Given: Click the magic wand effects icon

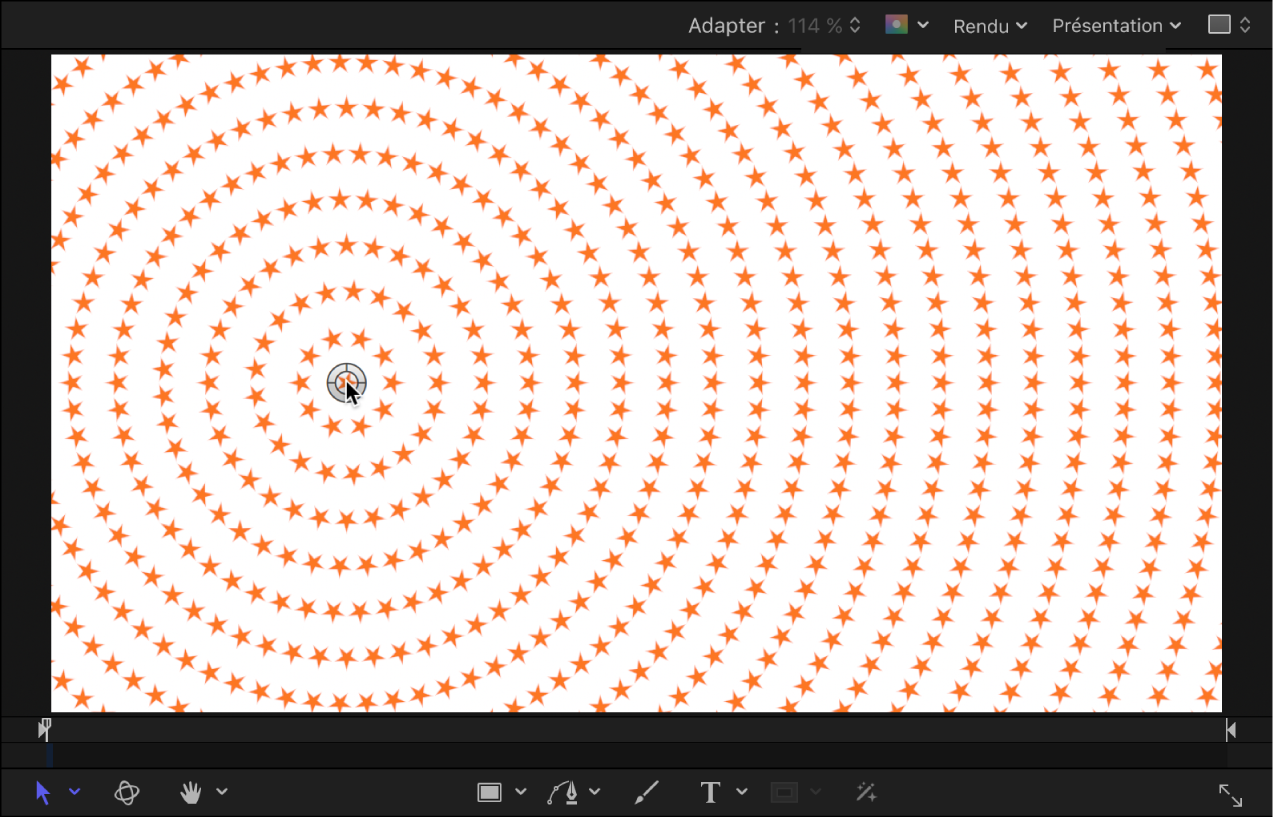Looking at the screenshot, I should (866, 793).
